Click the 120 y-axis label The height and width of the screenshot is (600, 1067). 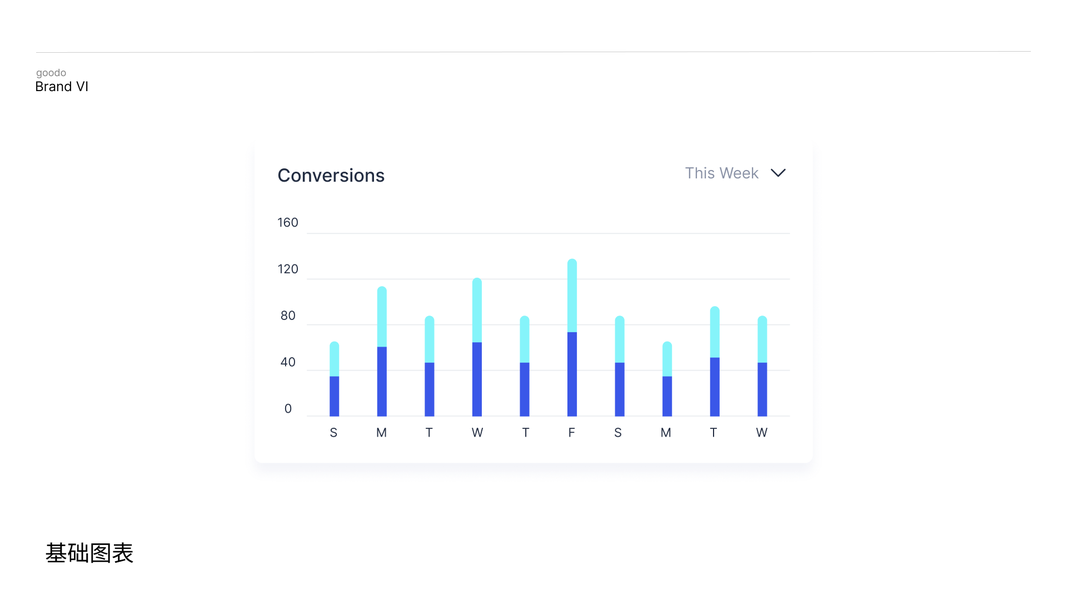tap(288, 269)
